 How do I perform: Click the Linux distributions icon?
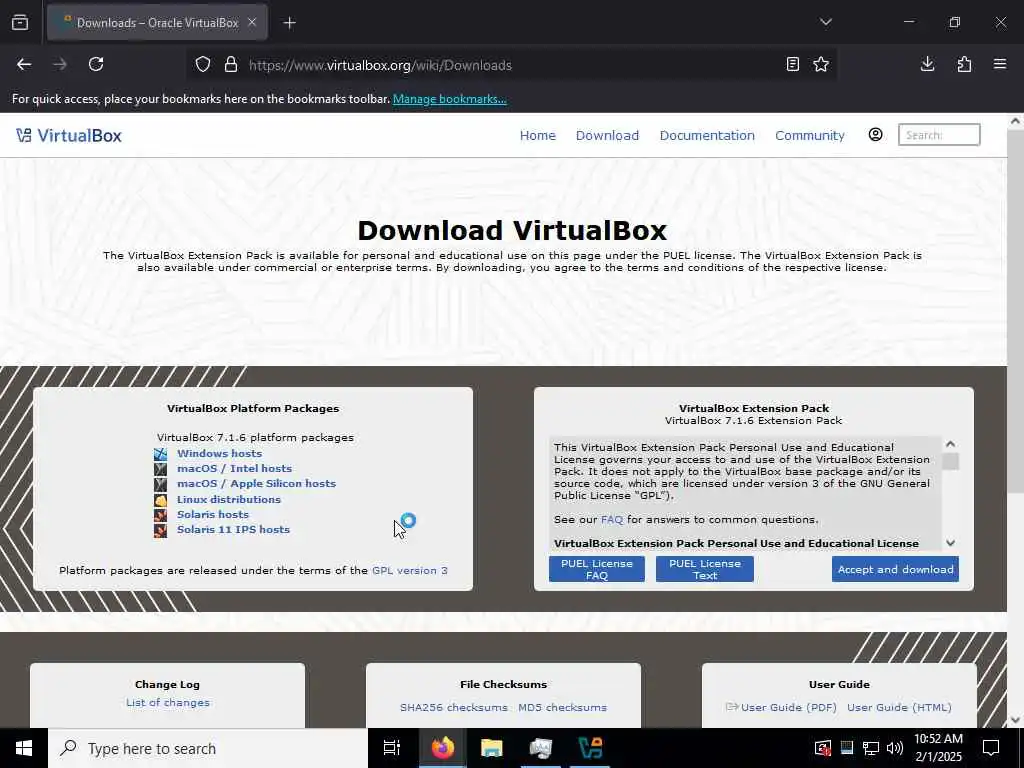[x=161, y=500]
